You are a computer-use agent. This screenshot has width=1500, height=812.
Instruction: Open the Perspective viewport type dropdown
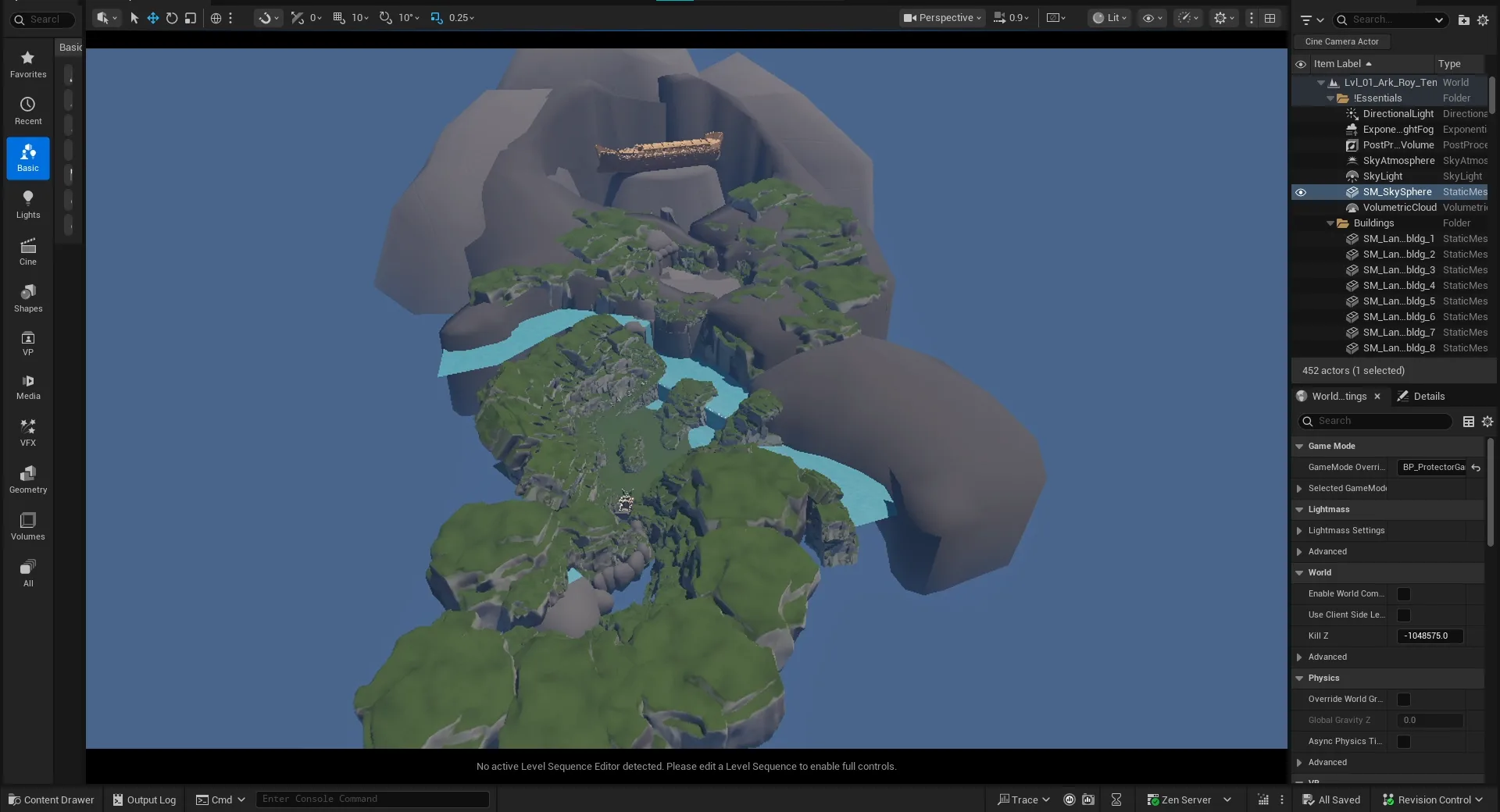tap(942, 18)
